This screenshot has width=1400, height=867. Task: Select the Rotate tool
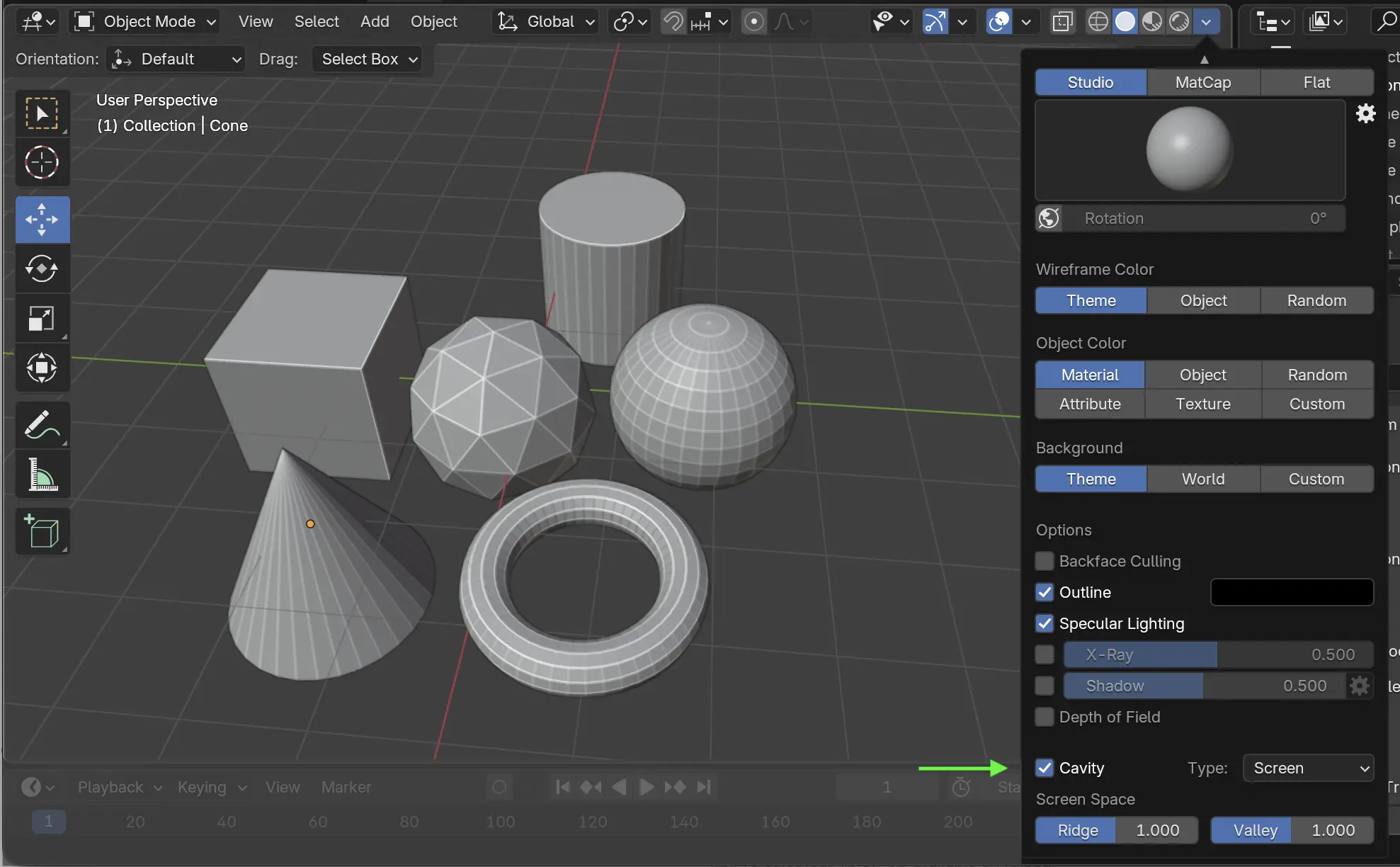(42, 268)
